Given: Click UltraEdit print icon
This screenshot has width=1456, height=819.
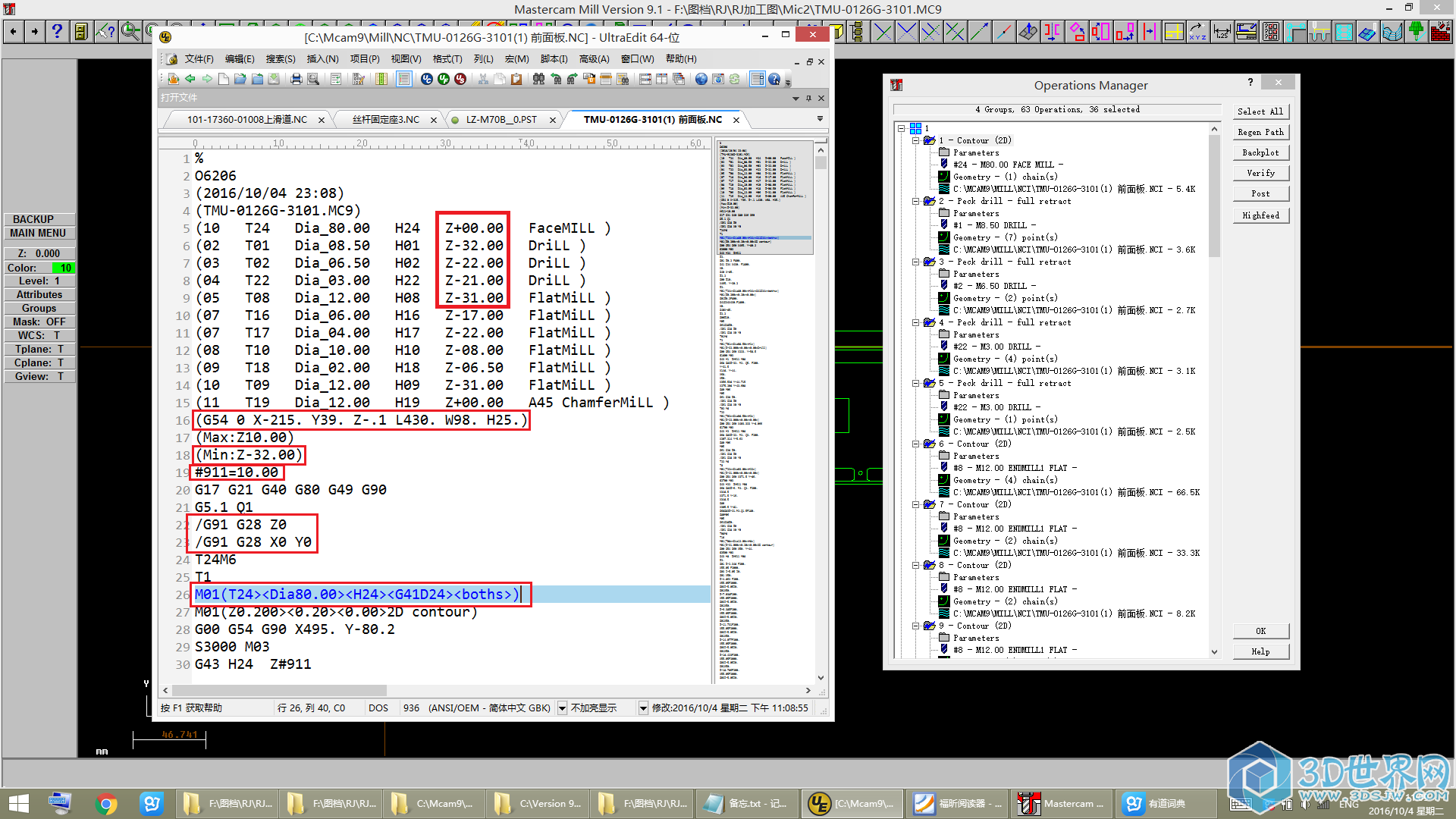Looking at the screenshot, I should pyautogui.click(x=297, y=79).
